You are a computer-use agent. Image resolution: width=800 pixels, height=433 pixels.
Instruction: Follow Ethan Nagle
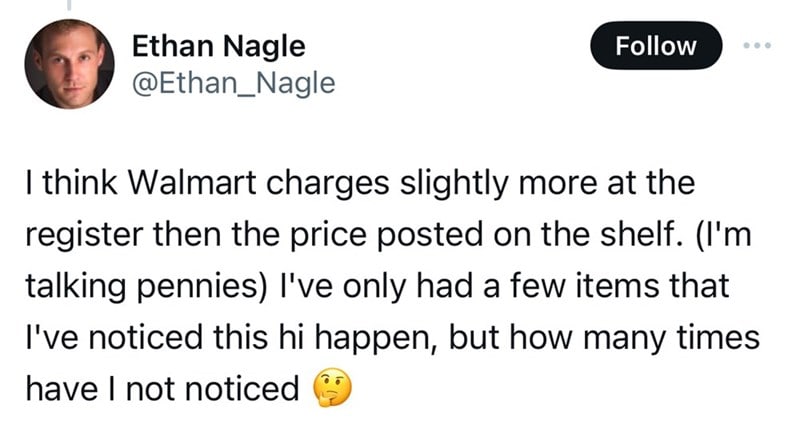pos(656,45)
